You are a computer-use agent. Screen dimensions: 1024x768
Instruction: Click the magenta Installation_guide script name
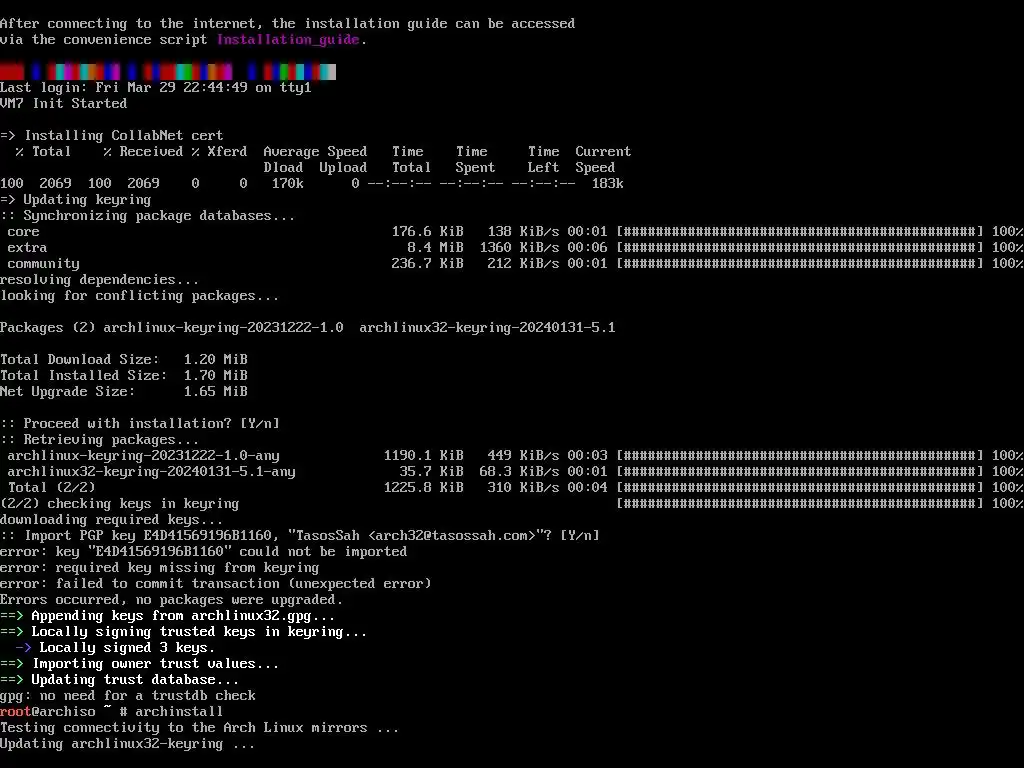coord(288,40)
